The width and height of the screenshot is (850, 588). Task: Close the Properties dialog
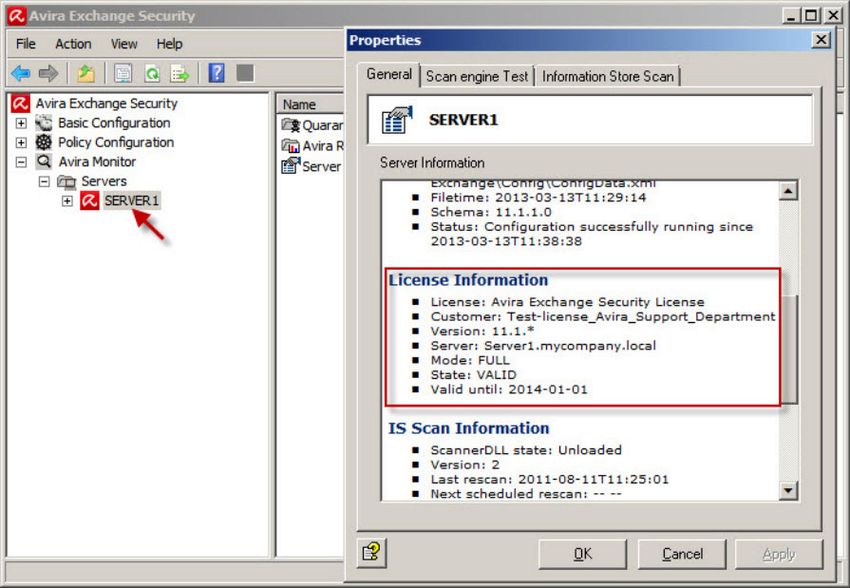pyautogui.click(x=821, y=40)
